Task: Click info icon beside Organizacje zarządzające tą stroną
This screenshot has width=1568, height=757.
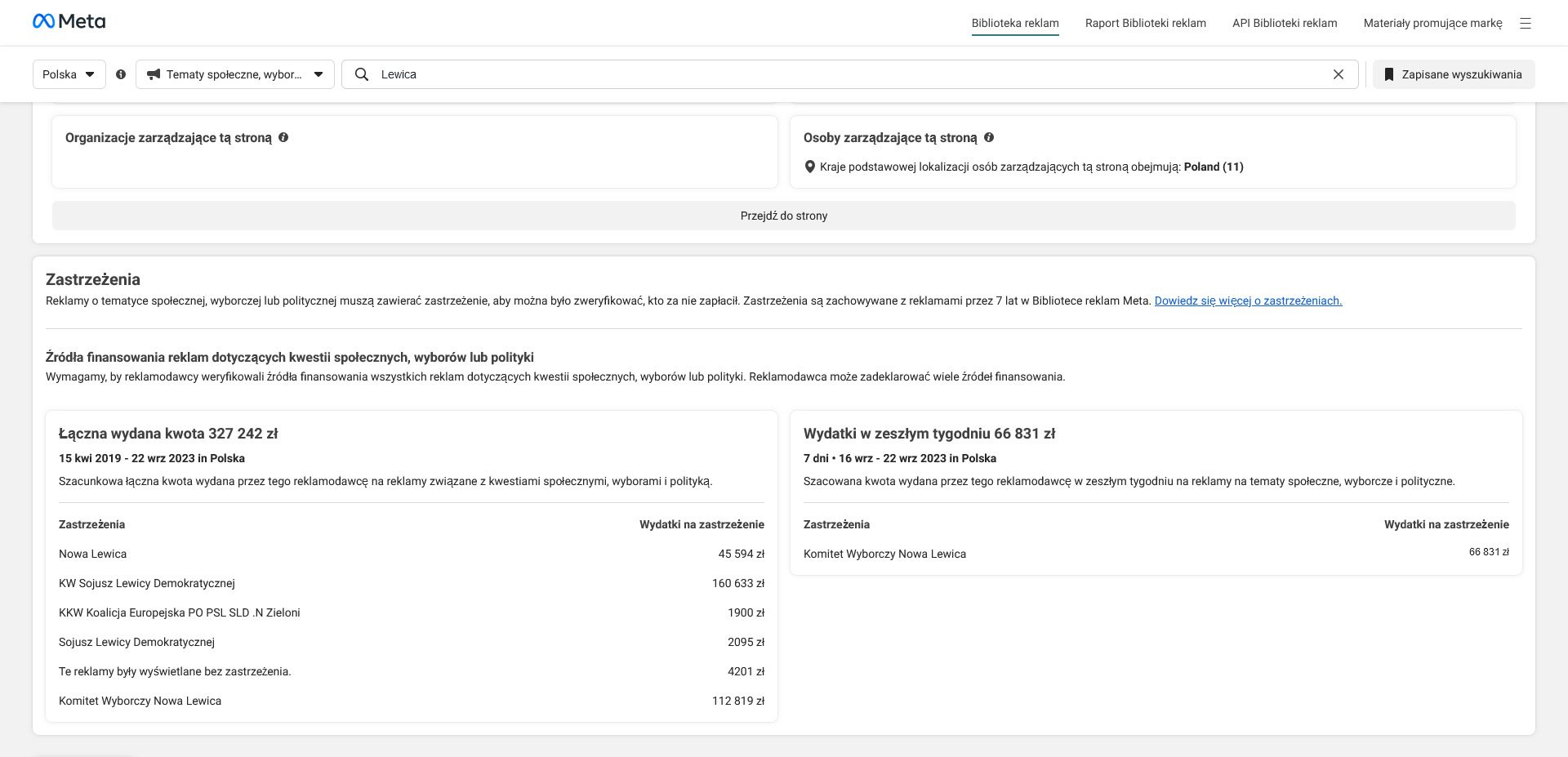Action: [x=283, y=137]
